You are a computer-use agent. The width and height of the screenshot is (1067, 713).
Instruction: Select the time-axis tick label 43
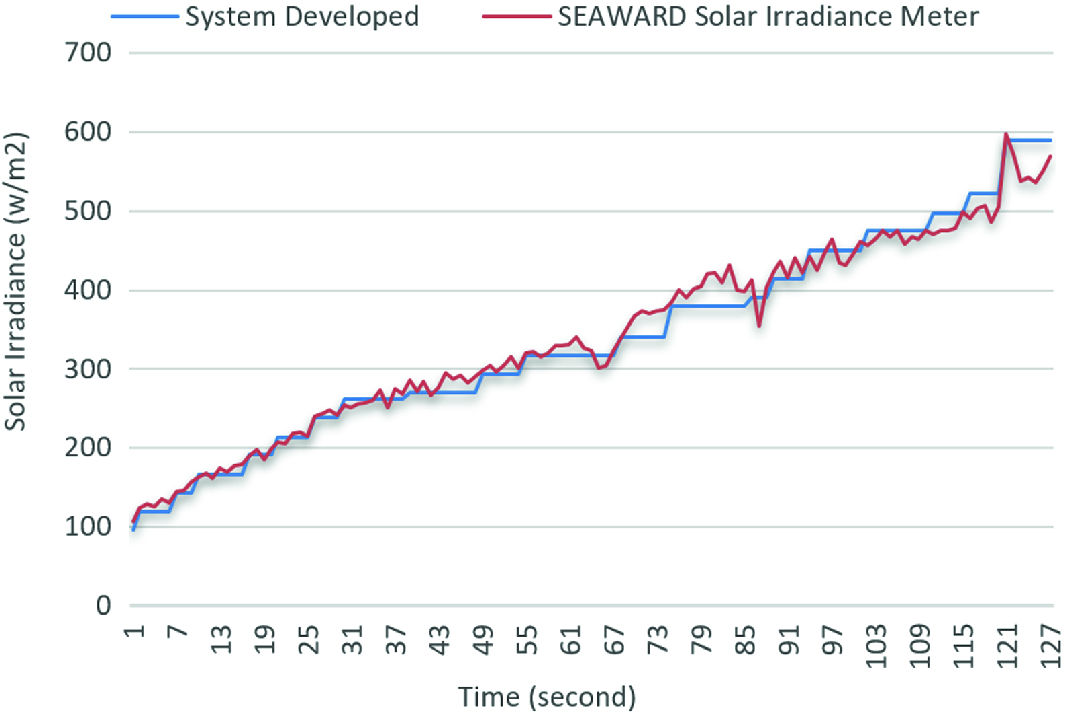pos(439,638)
